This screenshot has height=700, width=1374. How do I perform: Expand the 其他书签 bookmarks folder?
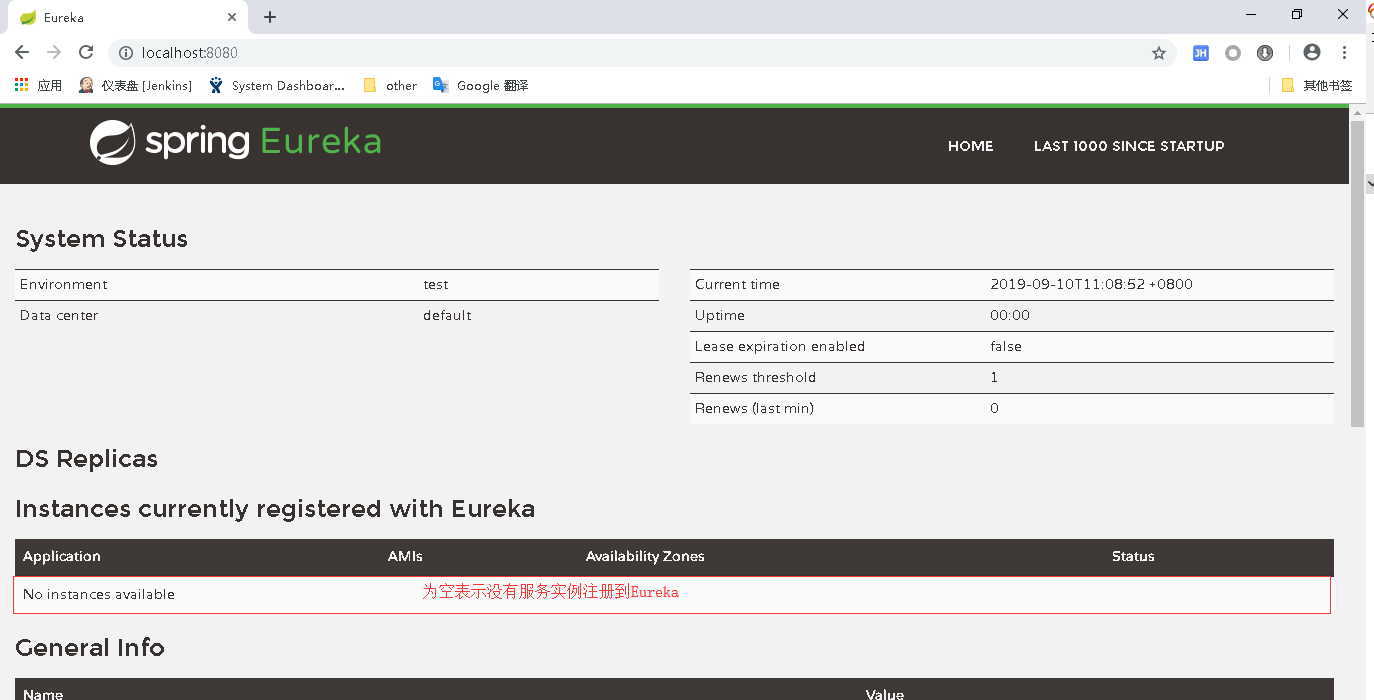coord(1317,86)
